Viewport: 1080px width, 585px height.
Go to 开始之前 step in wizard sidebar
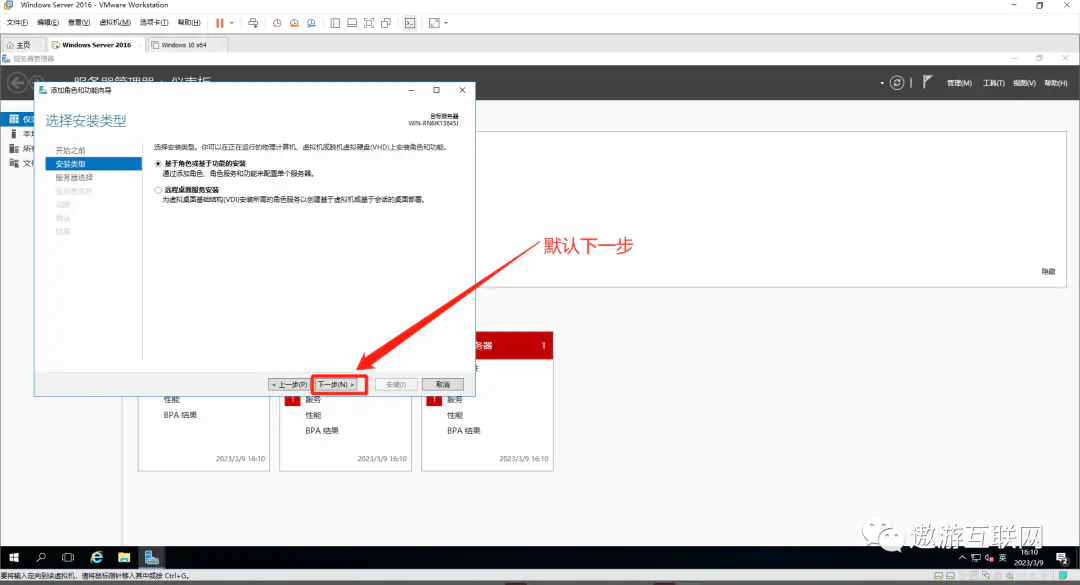70,150
